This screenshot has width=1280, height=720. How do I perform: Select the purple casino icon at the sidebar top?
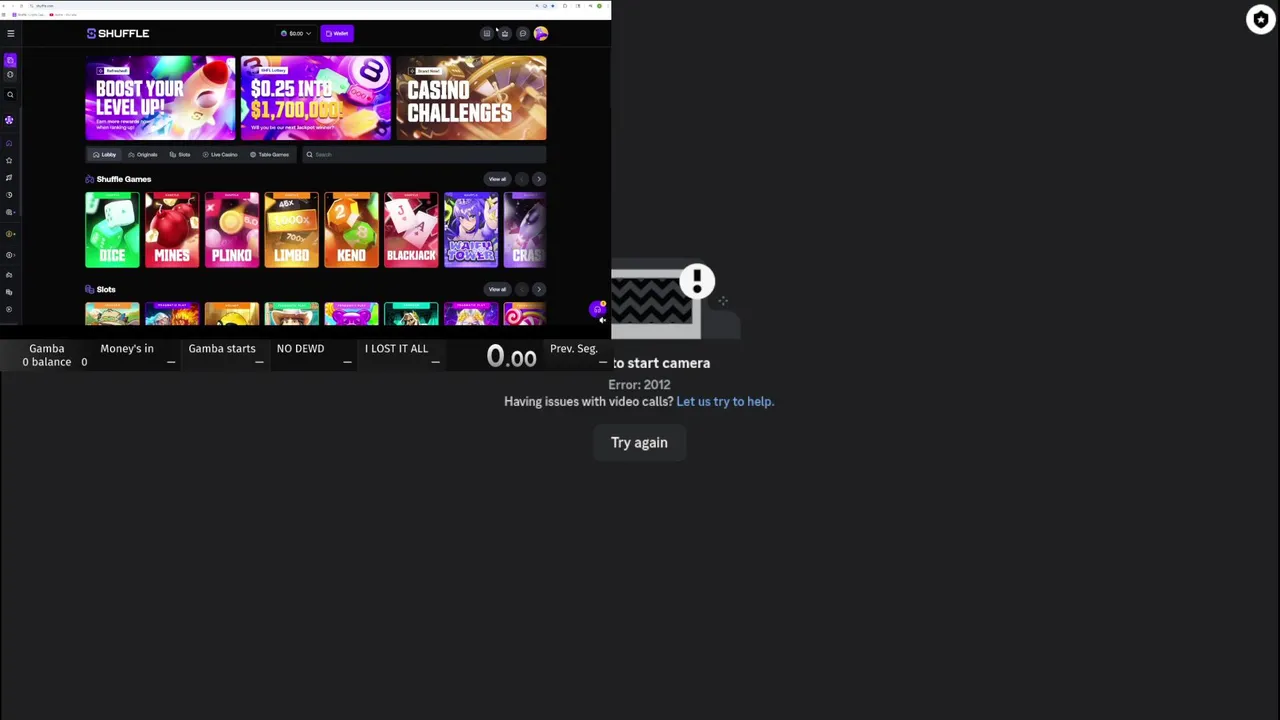point(10,61)
